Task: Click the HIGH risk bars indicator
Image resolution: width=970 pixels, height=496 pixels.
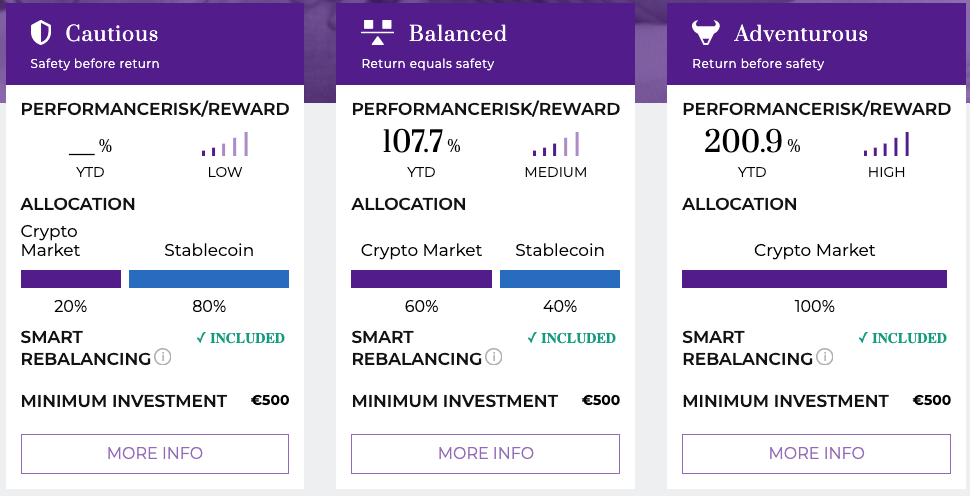Action: pyautogui.click(x=886, y=144)
